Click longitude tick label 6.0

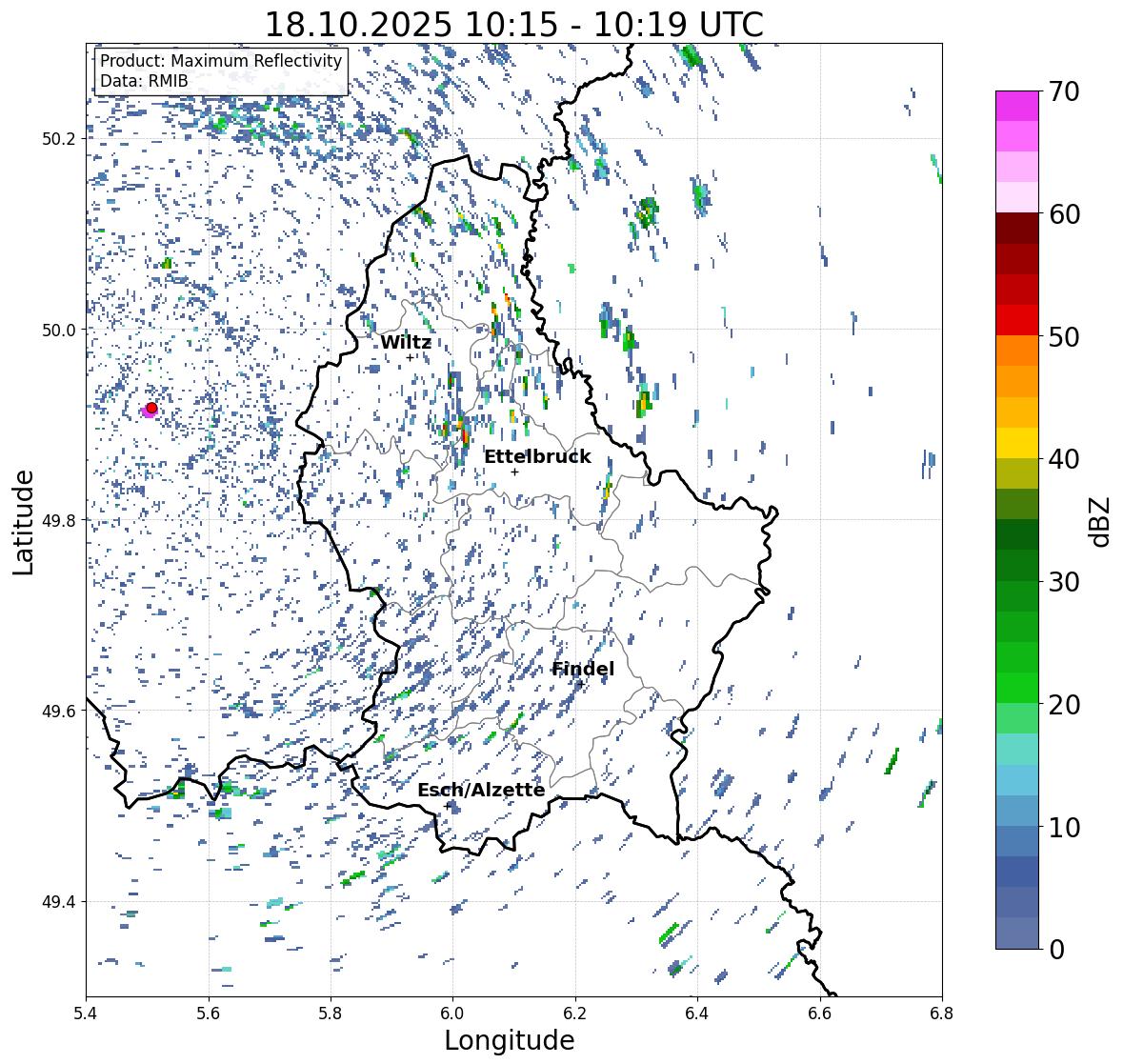452,1014
